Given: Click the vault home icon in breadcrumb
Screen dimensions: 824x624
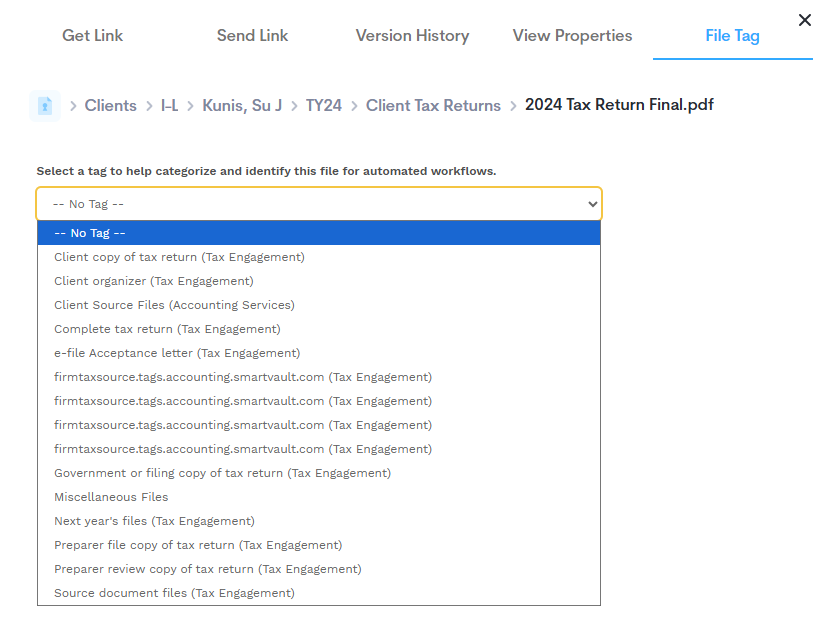Looking at the screenshot, I should (x=45, y=105).
